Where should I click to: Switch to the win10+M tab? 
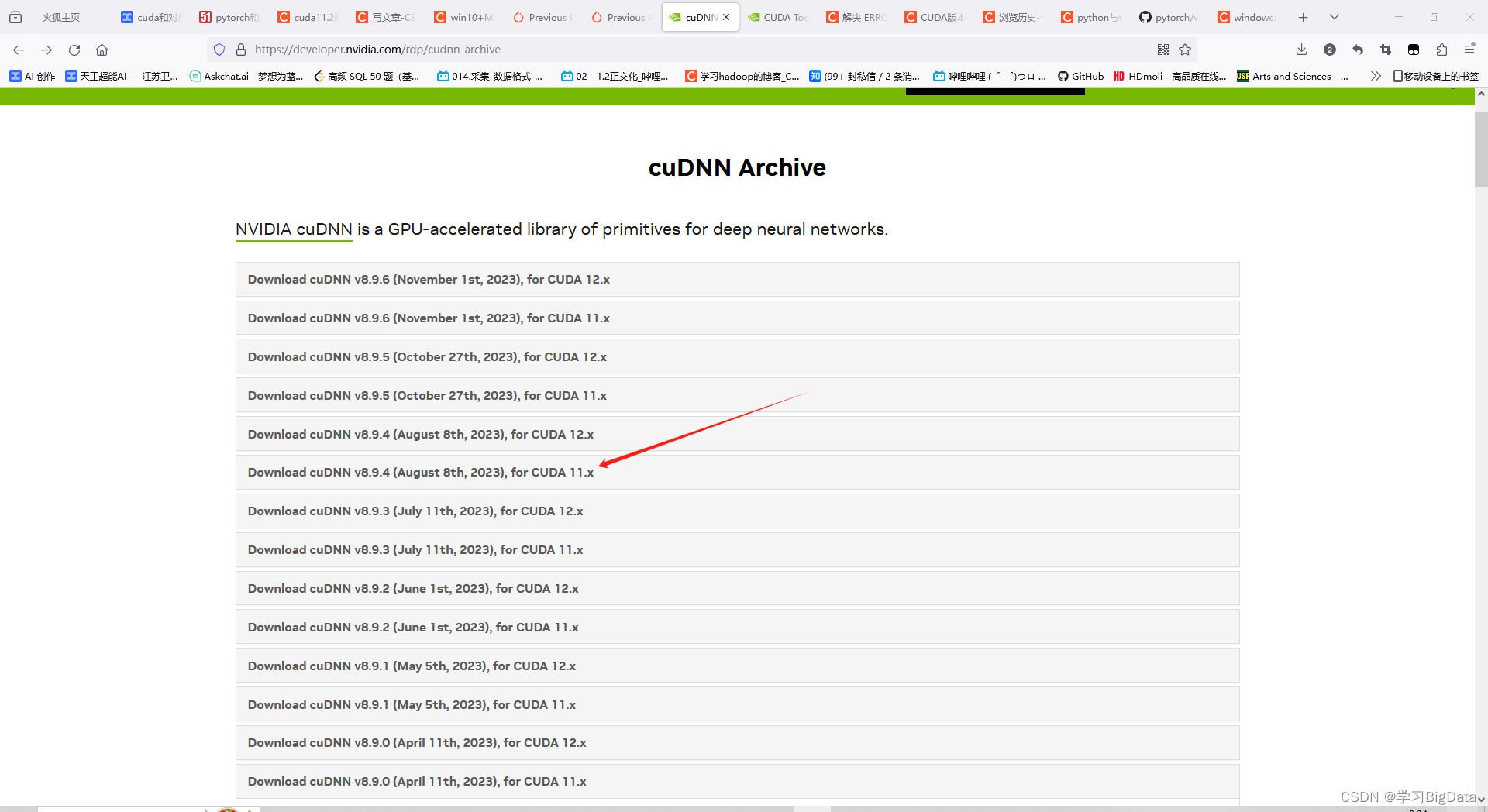click(464, 17)
